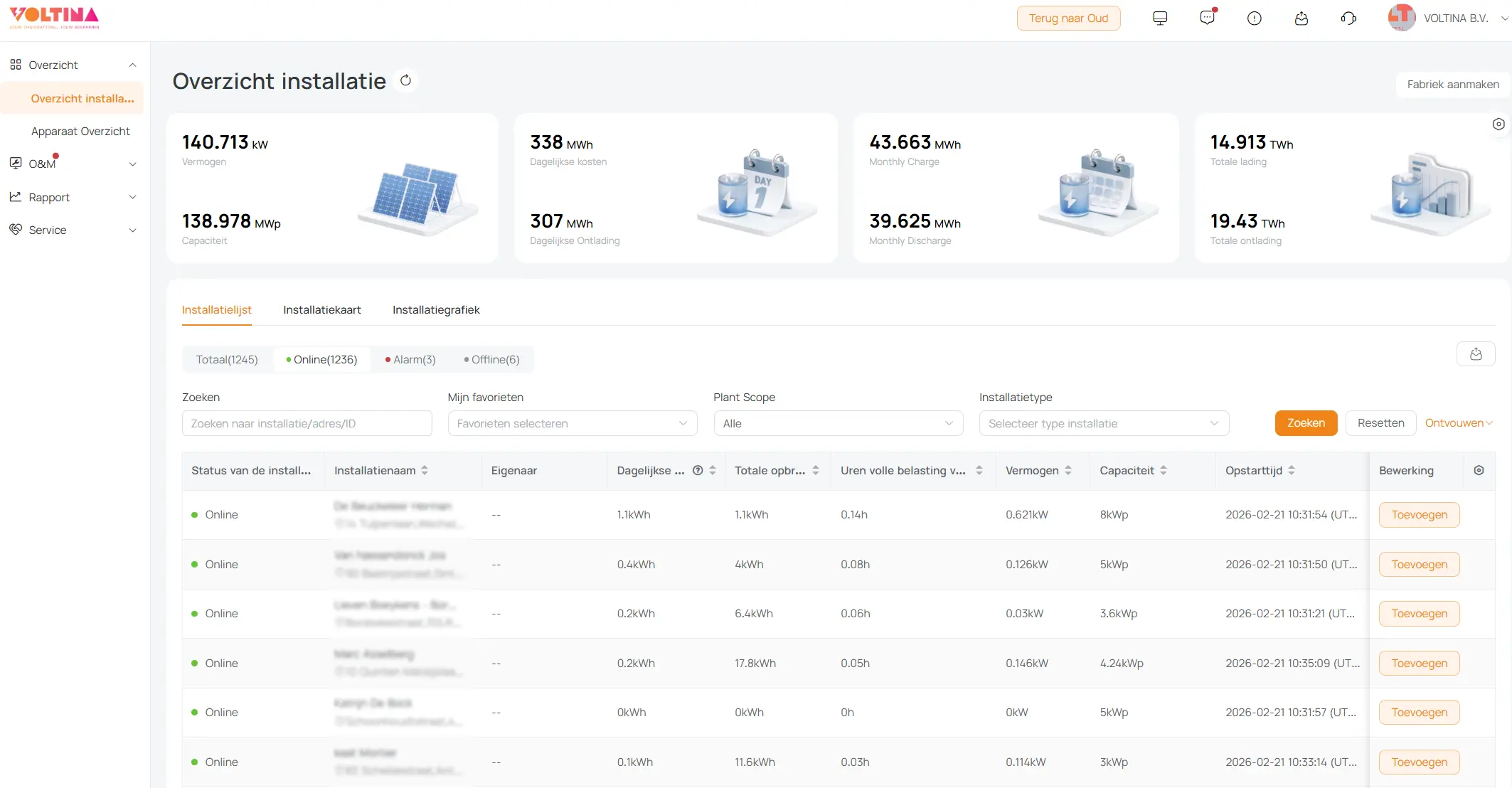
Task: Open table column settings gear icon
Action: 1479,470
